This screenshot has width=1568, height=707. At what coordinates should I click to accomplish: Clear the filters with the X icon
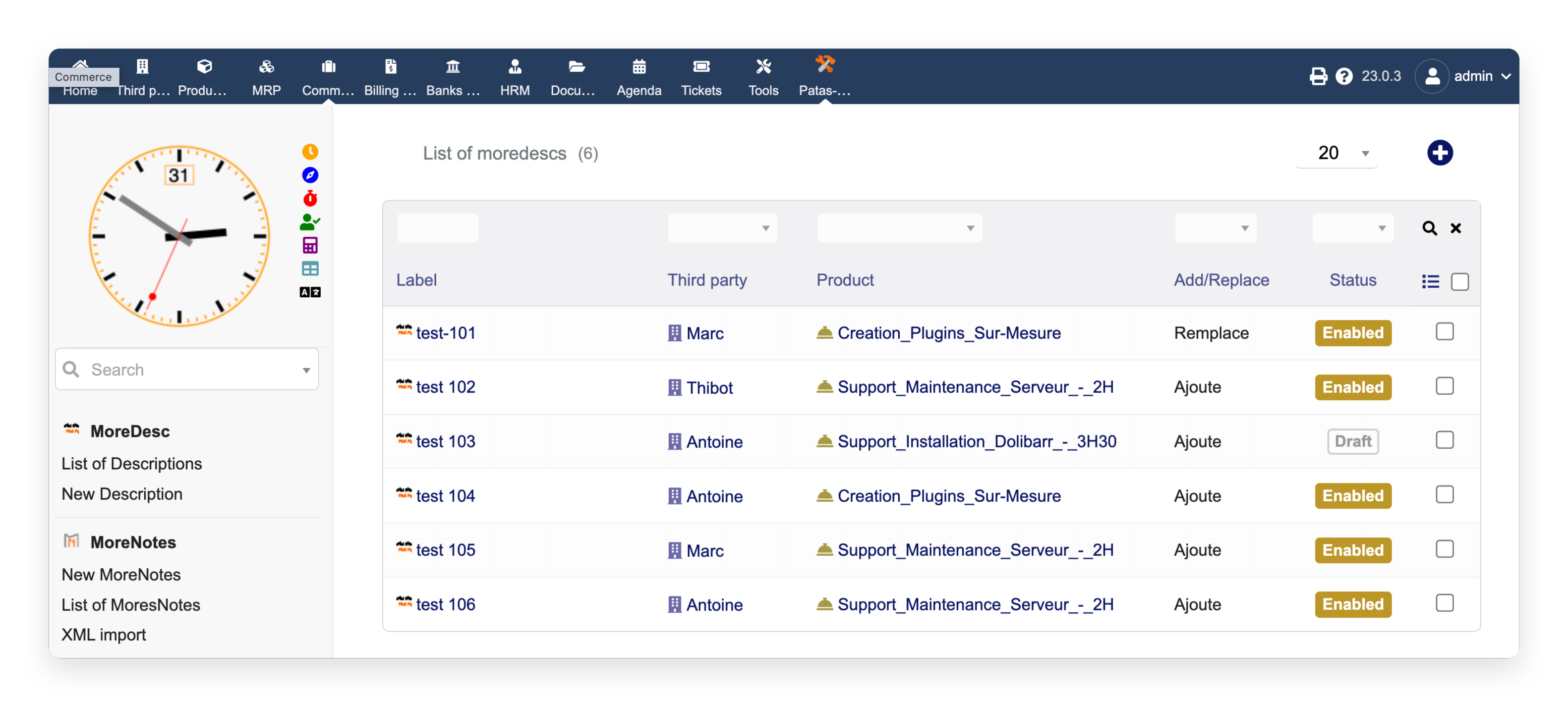1456,229
